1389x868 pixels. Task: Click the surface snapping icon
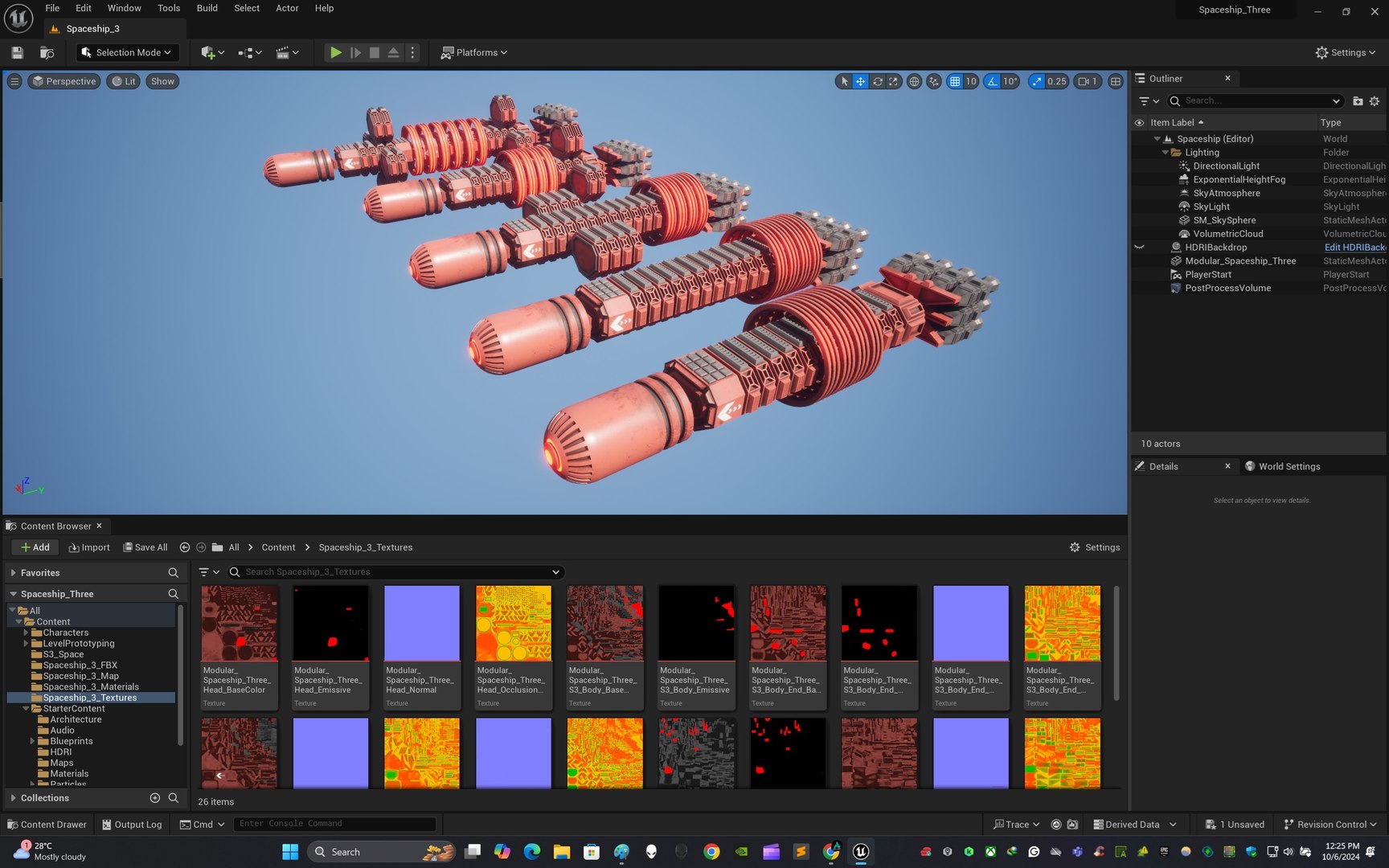pyautogui.click(x=933, y=81)
